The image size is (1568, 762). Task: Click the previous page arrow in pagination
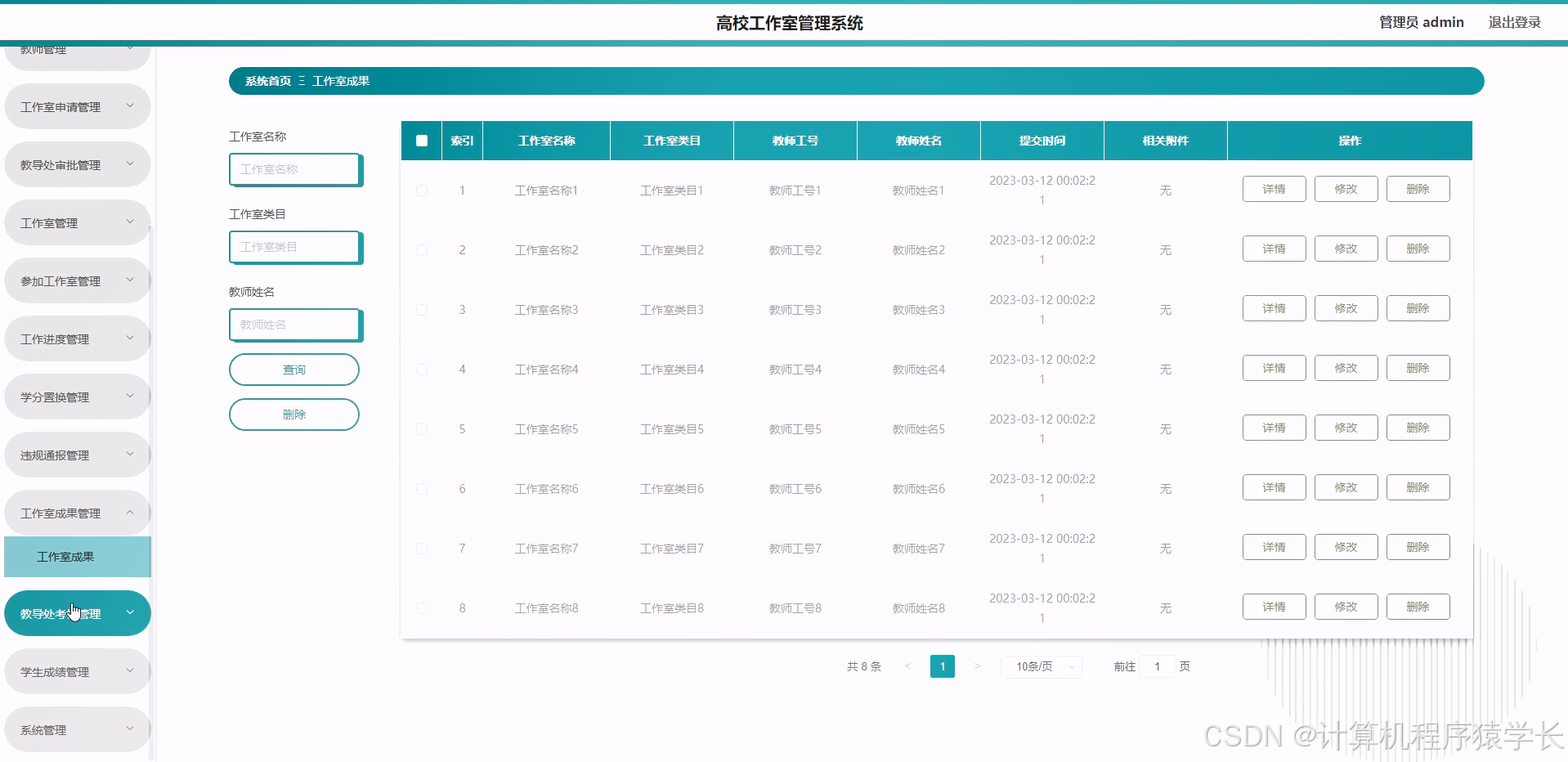tap(907, 666)
